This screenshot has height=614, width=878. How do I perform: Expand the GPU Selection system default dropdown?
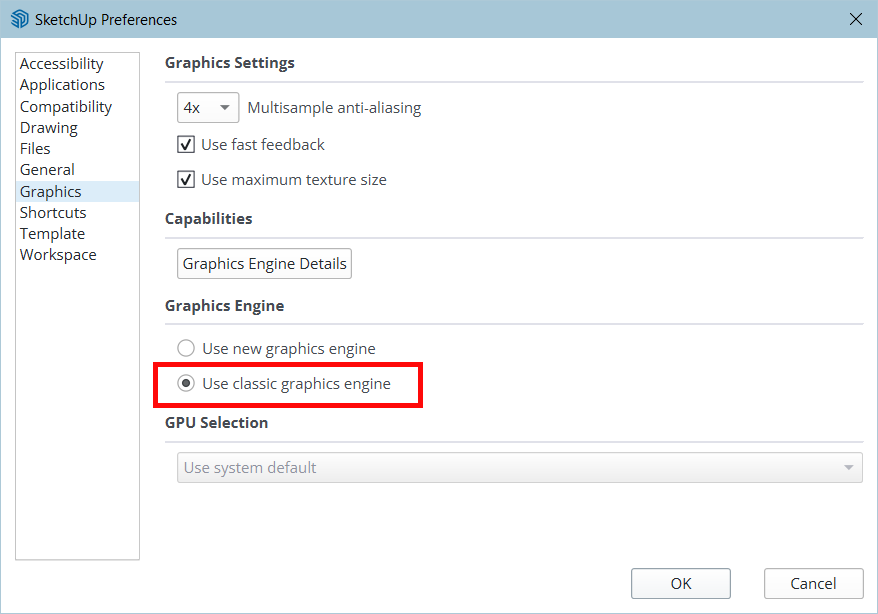pos(519,467)
